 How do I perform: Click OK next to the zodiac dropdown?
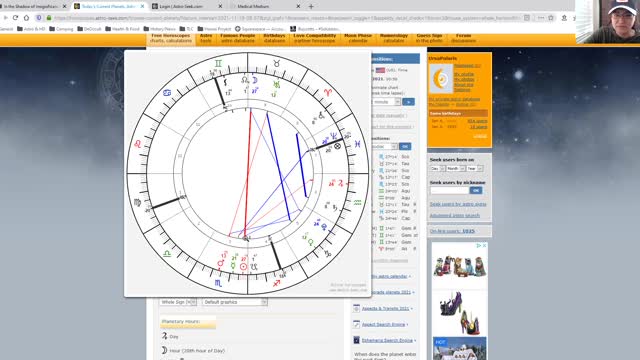click(x=405, y=146)
